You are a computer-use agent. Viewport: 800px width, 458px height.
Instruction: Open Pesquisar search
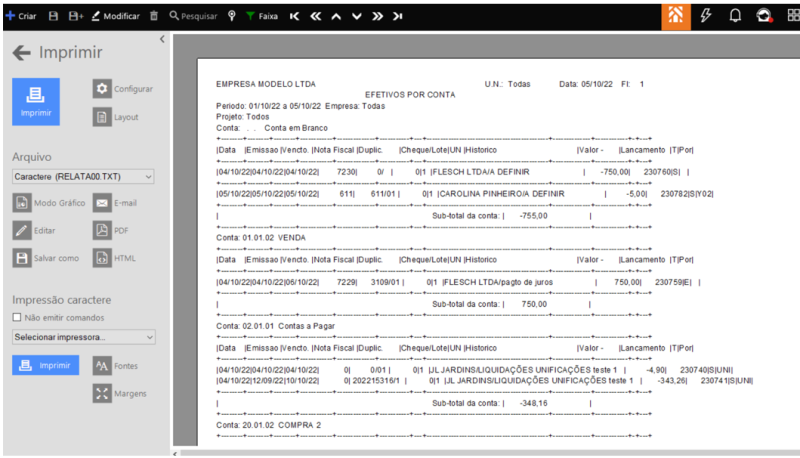click(193, 16)
